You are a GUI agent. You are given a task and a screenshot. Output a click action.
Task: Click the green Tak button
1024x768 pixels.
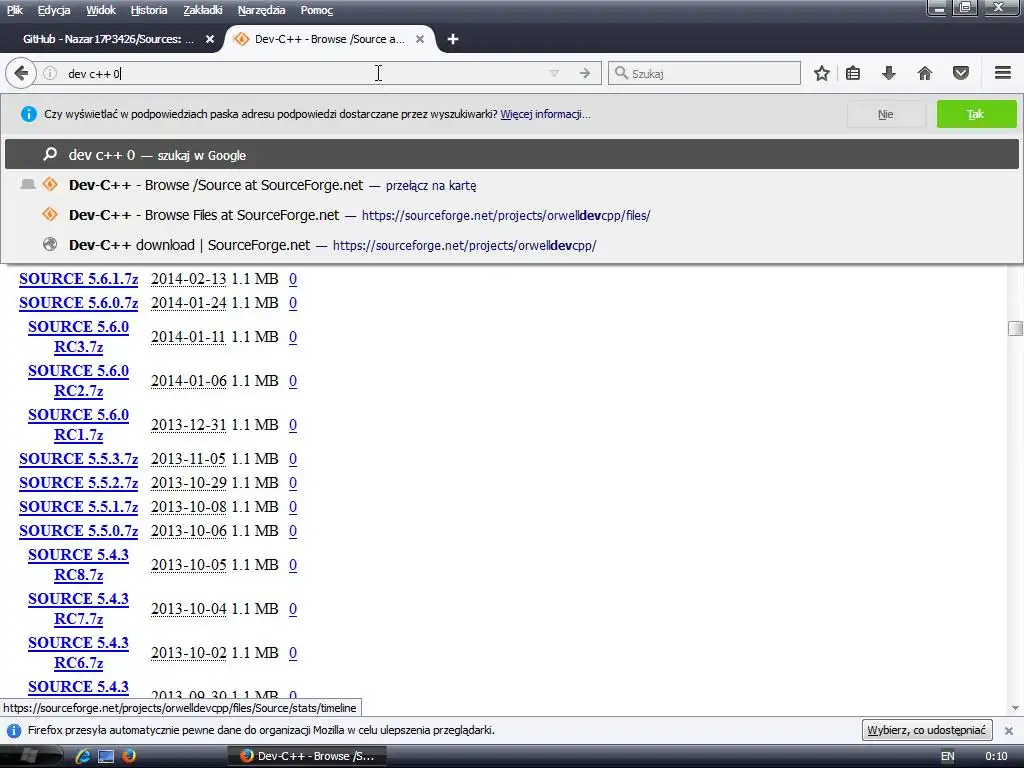(976, 114)
